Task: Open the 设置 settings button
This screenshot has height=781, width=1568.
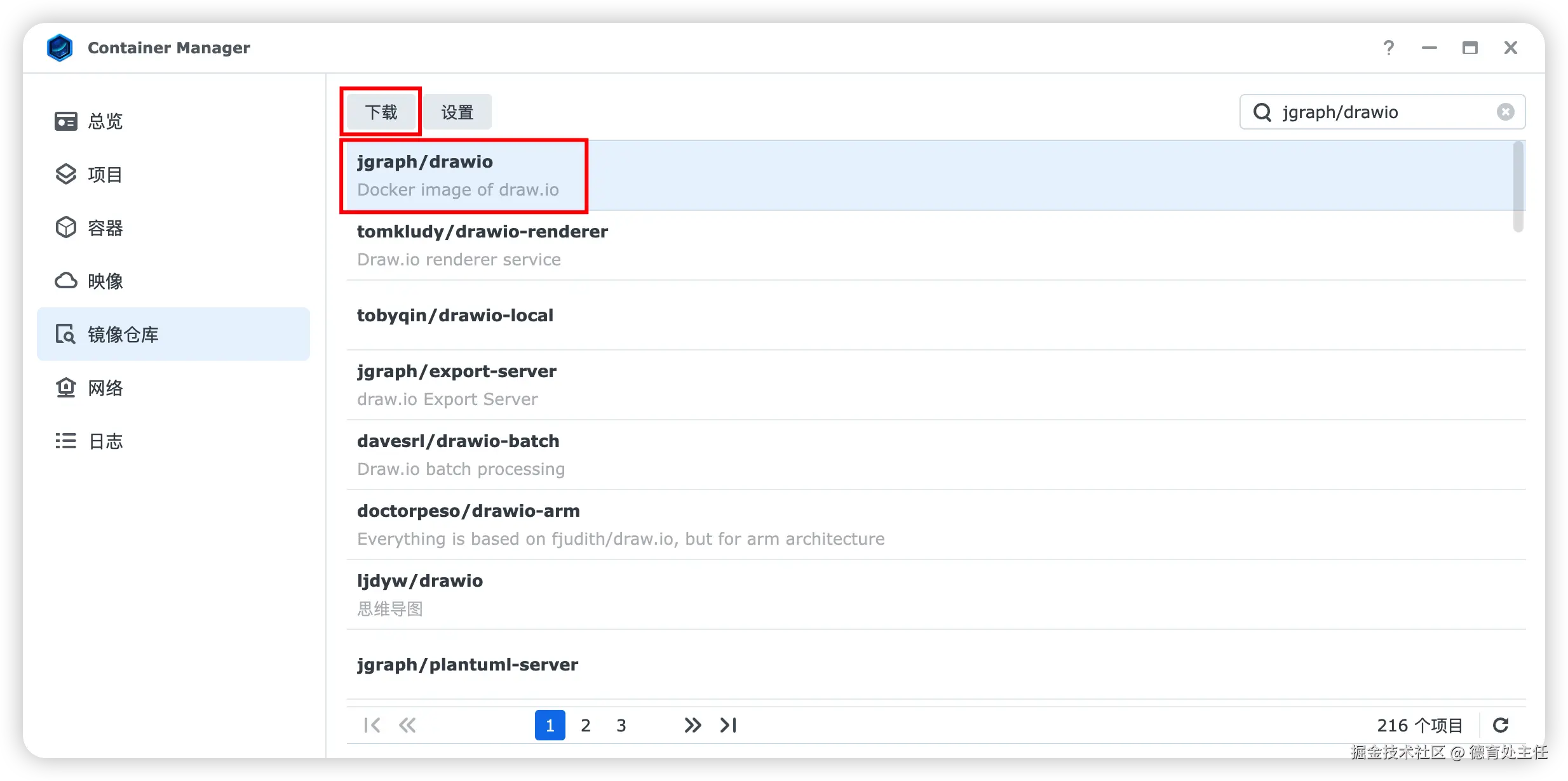Action: tap(457, 112)
